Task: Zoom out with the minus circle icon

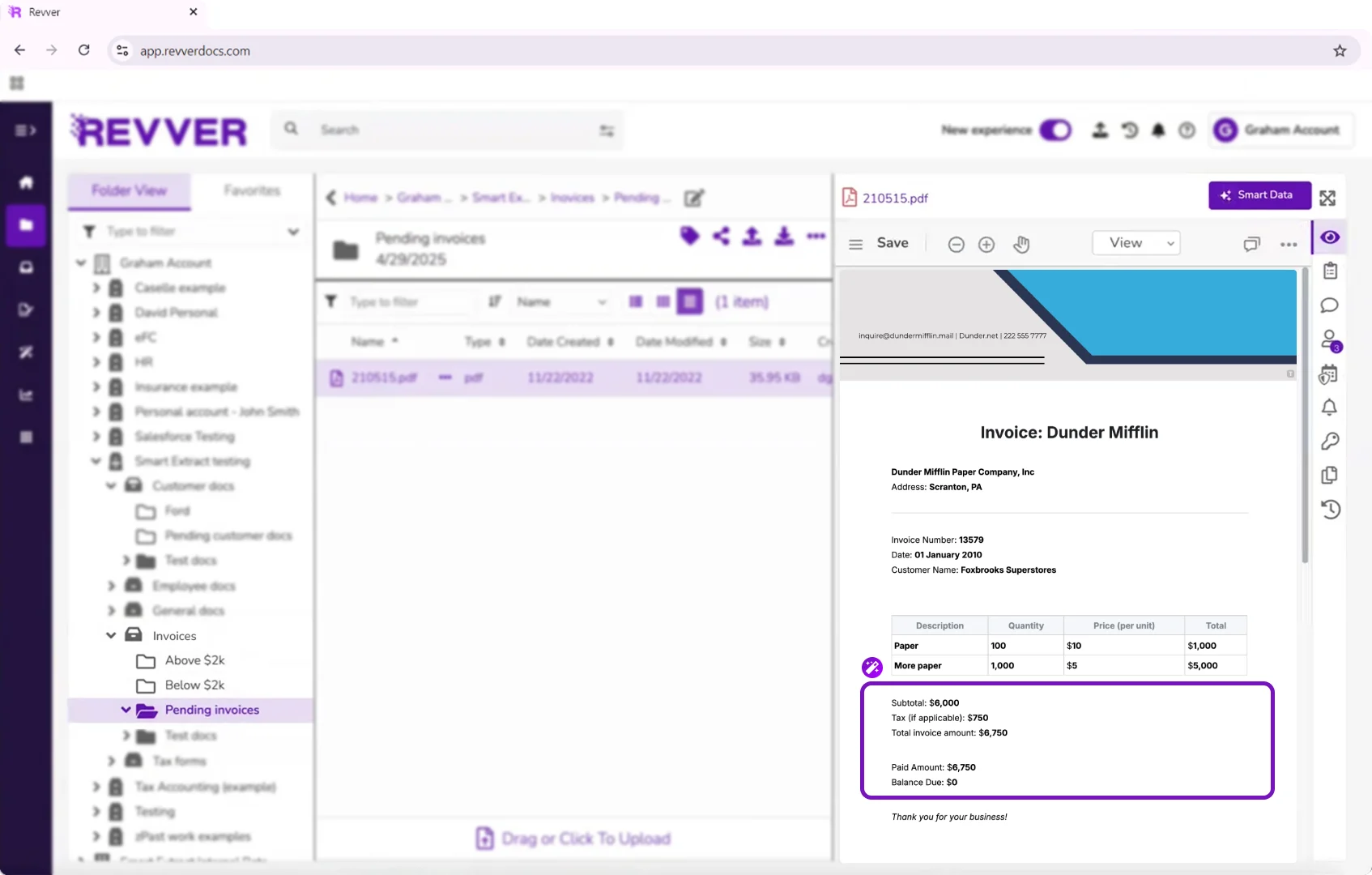Action: (x=956, y=245)
